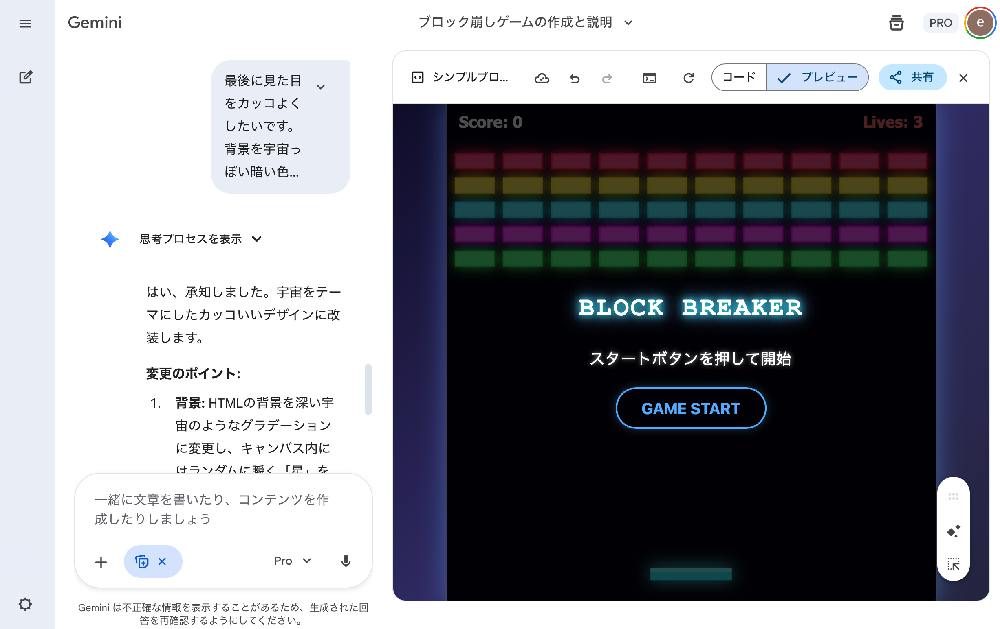
Task: Open attachment options with the plus icon
Action: click(100, 561)
